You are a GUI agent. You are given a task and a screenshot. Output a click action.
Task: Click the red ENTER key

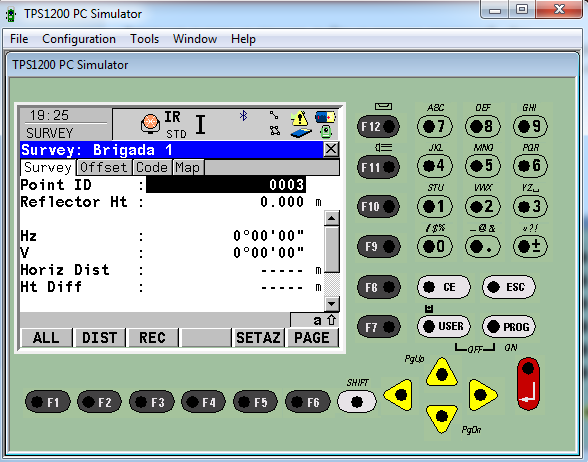pyautogui.click(x=528, y=384)
